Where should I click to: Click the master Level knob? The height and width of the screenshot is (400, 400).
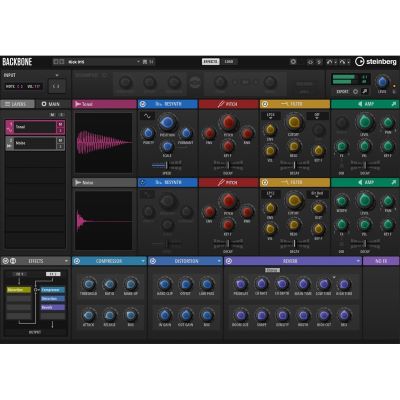click(382, 82)
